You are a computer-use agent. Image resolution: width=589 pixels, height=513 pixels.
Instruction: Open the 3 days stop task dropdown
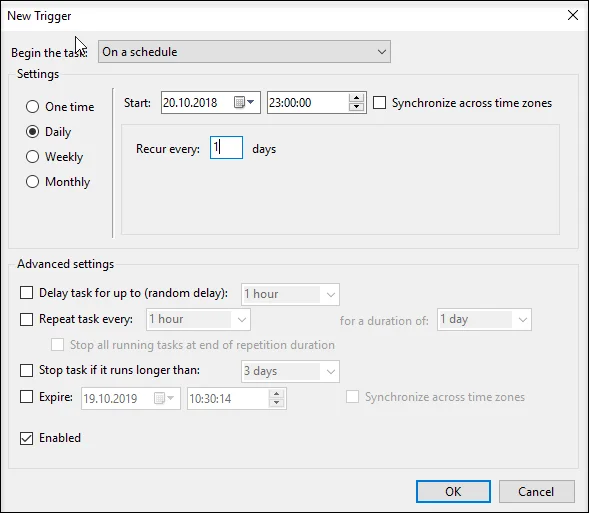pyautogui.click(x=290, y=371)
